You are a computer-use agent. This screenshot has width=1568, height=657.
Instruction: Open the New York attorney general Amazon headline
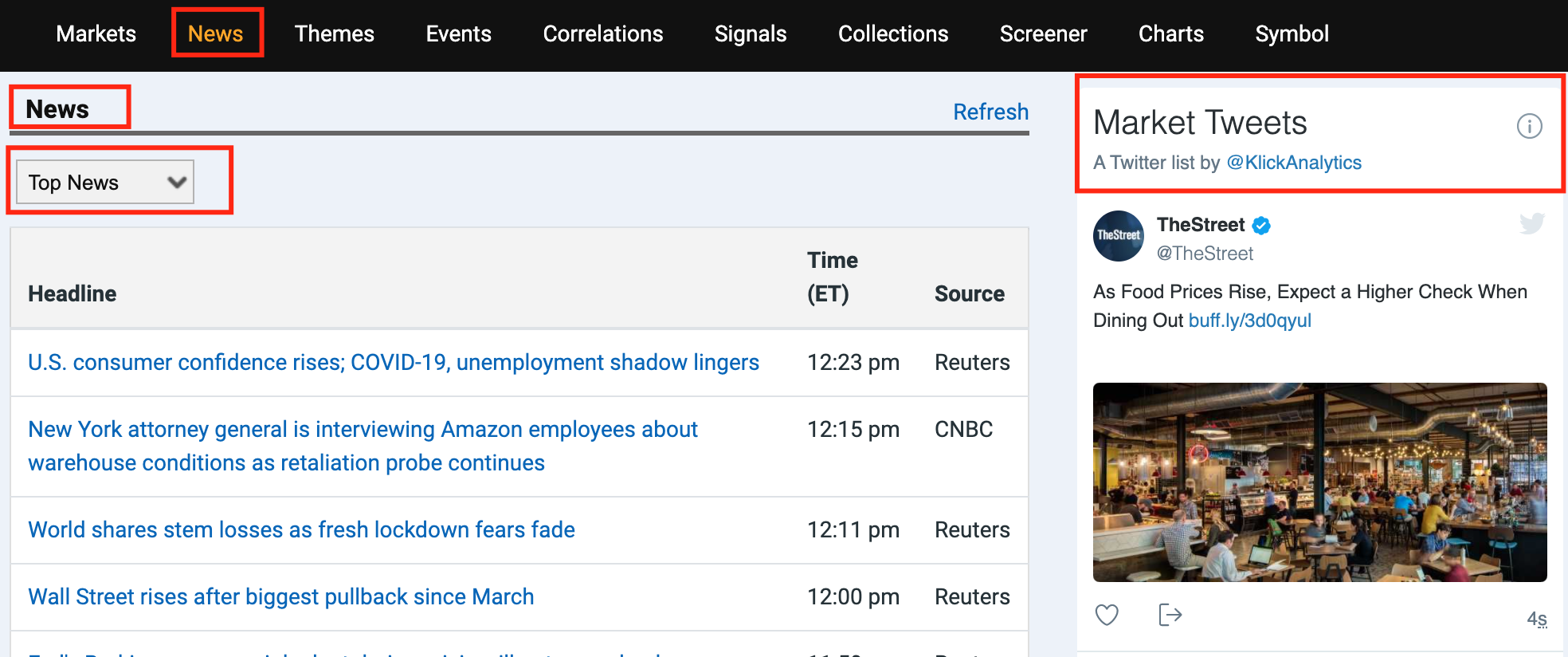pyautogui.click(x=363, y=446)
